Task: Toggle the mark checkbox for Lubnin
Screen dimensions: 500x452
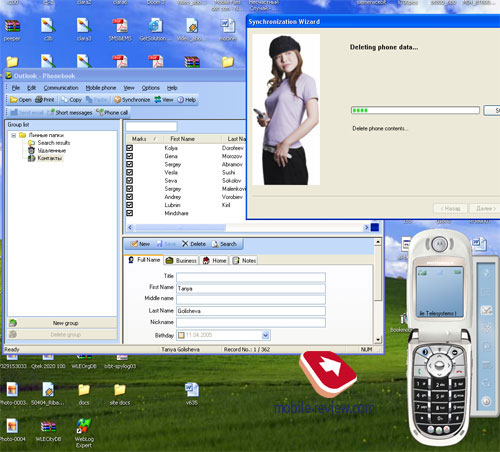Action: tap(130, 205)
